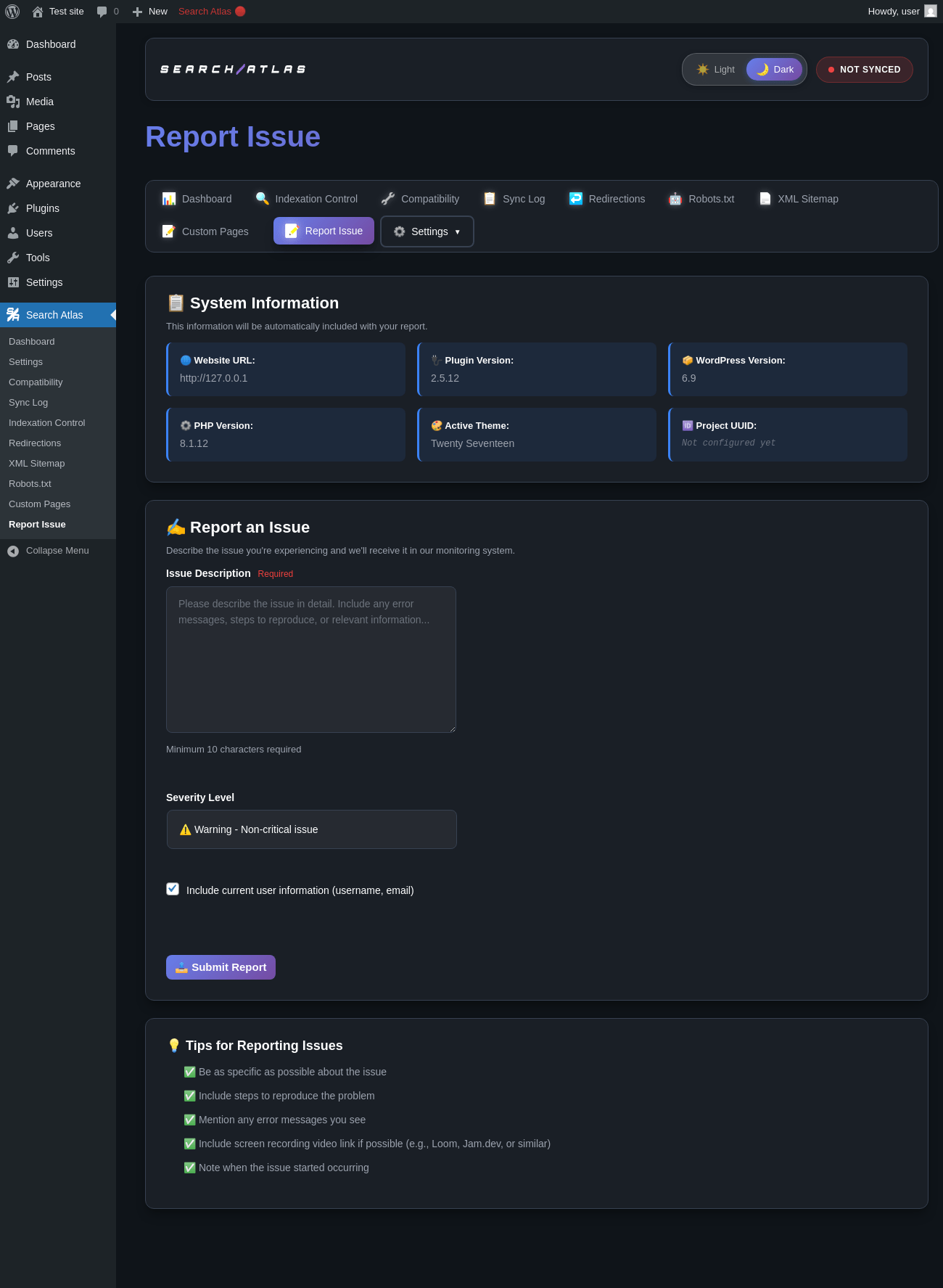943x1288 pixels.
Task: Click the clipboard icon on Sync Log
Action: point(490,199)
